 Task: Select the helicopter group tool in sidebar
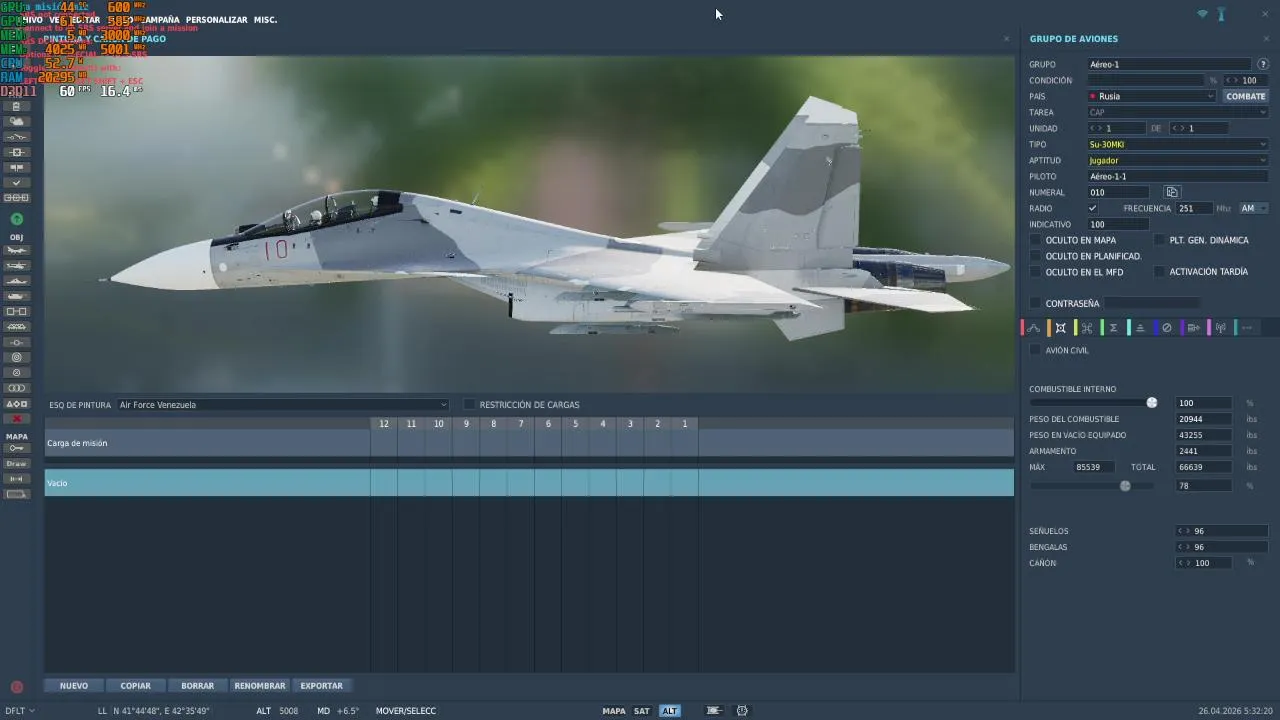click(x=16, y=266)
